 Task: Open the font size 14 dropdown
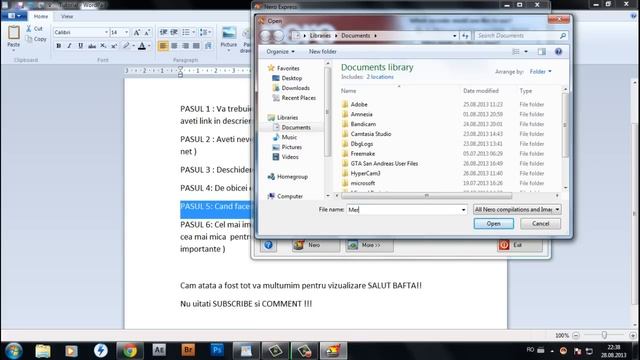pos(126,32)
